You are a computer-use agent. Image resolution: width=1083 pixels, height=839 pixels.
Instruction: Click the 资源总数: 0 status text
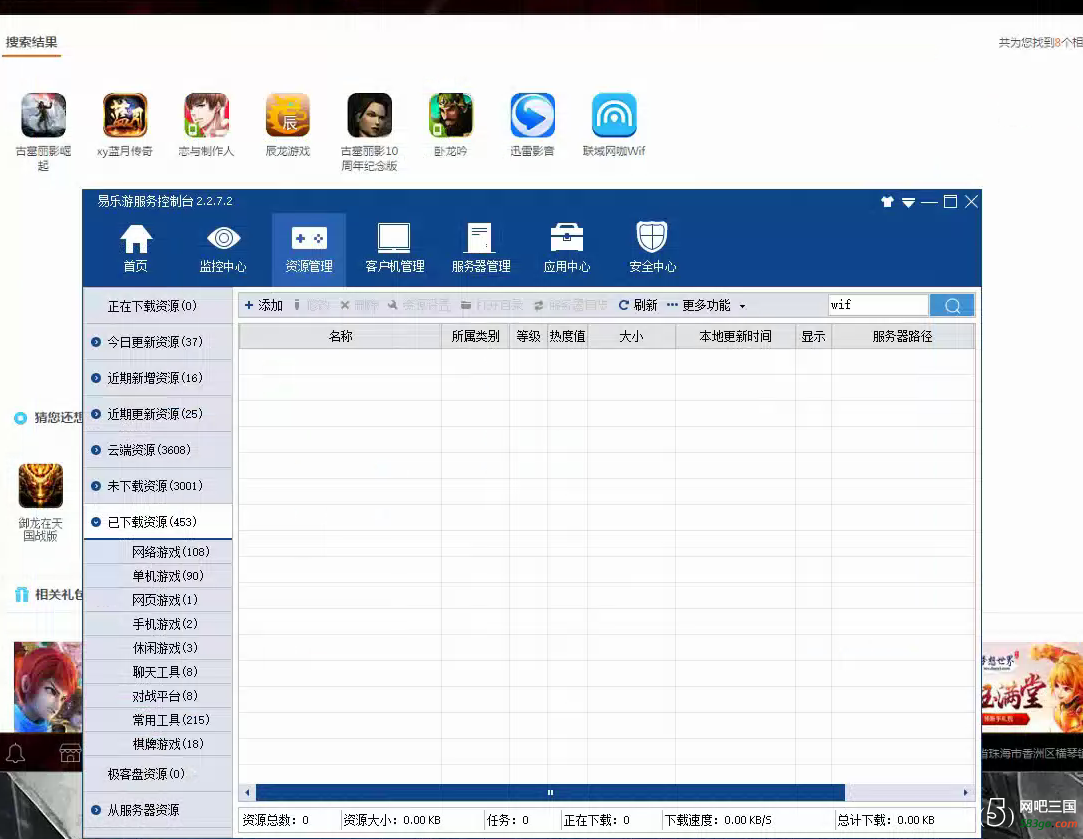(x=276, y=820)
